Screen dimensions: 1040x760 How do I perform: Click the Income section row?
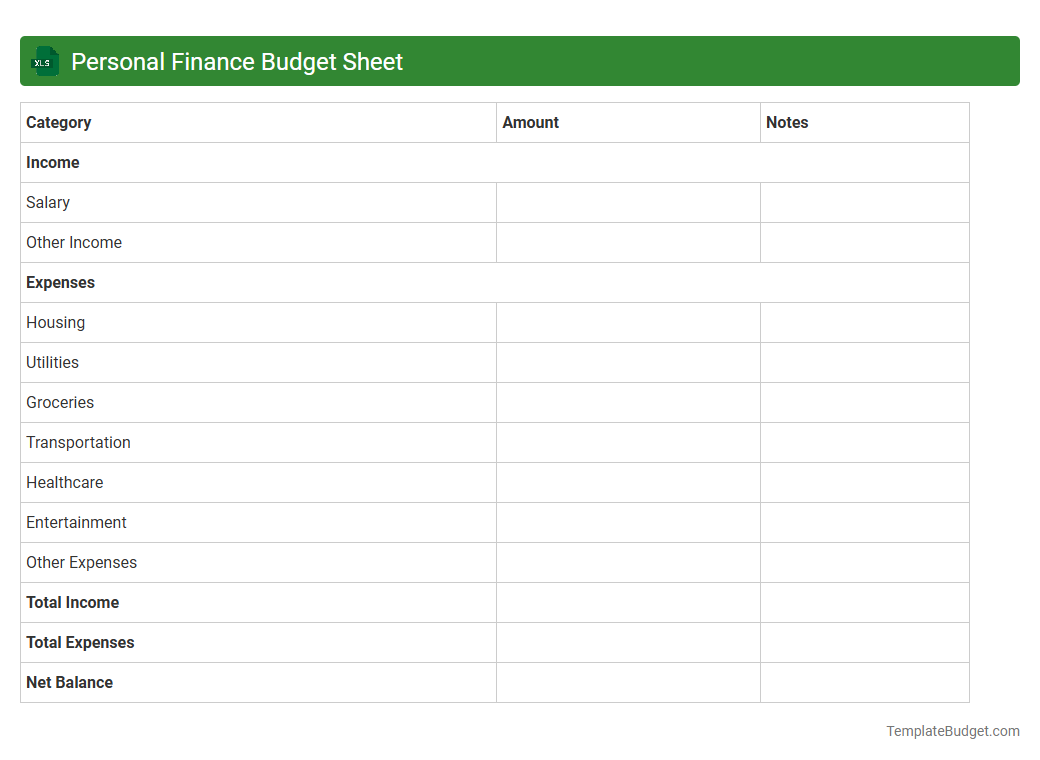click(52, 162)
